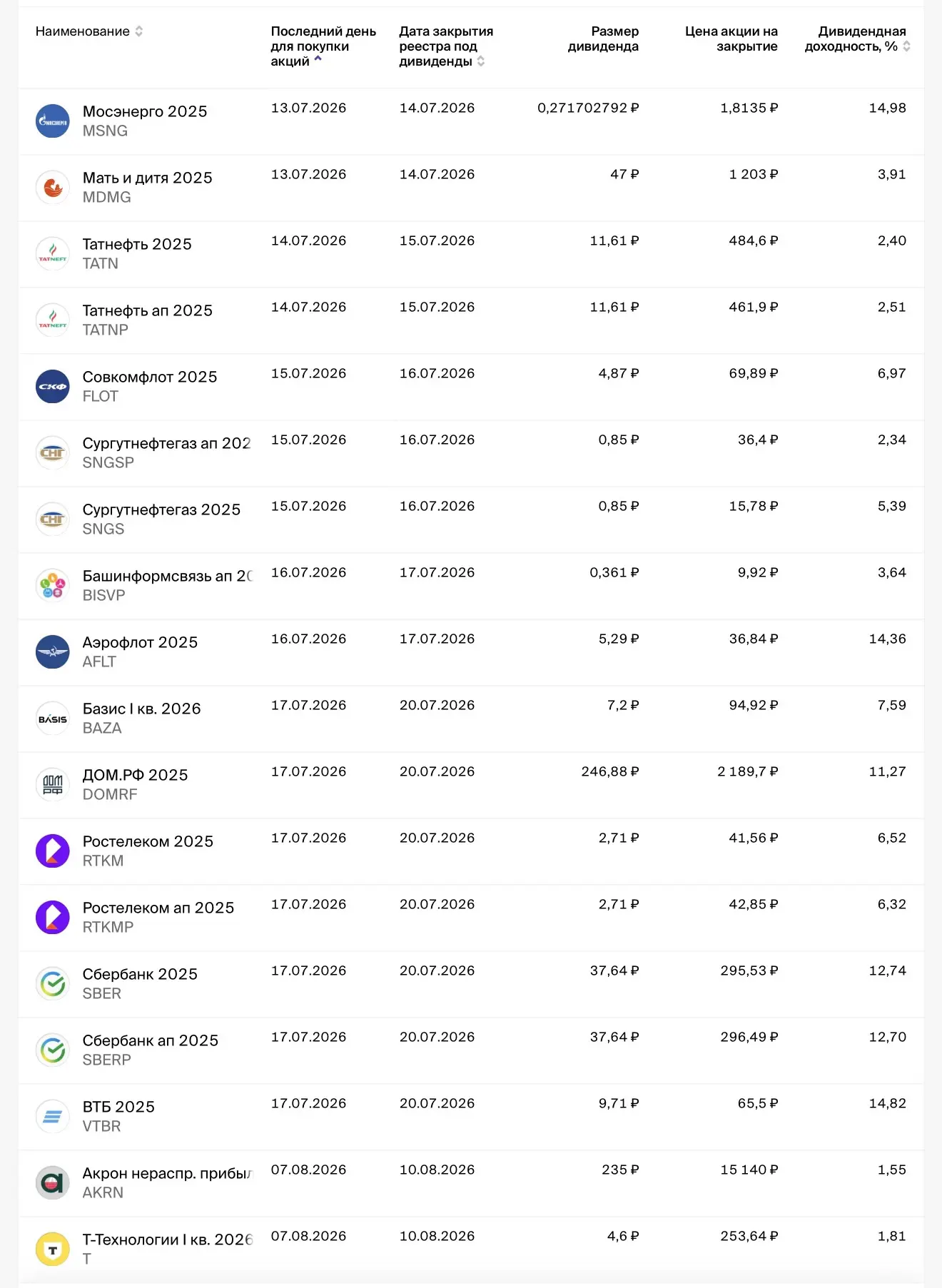Open the Аэрофлот winged logo icon
The height and width of the screenshot is (1288, 942).
pyautogui.click(x=53, y=652)
